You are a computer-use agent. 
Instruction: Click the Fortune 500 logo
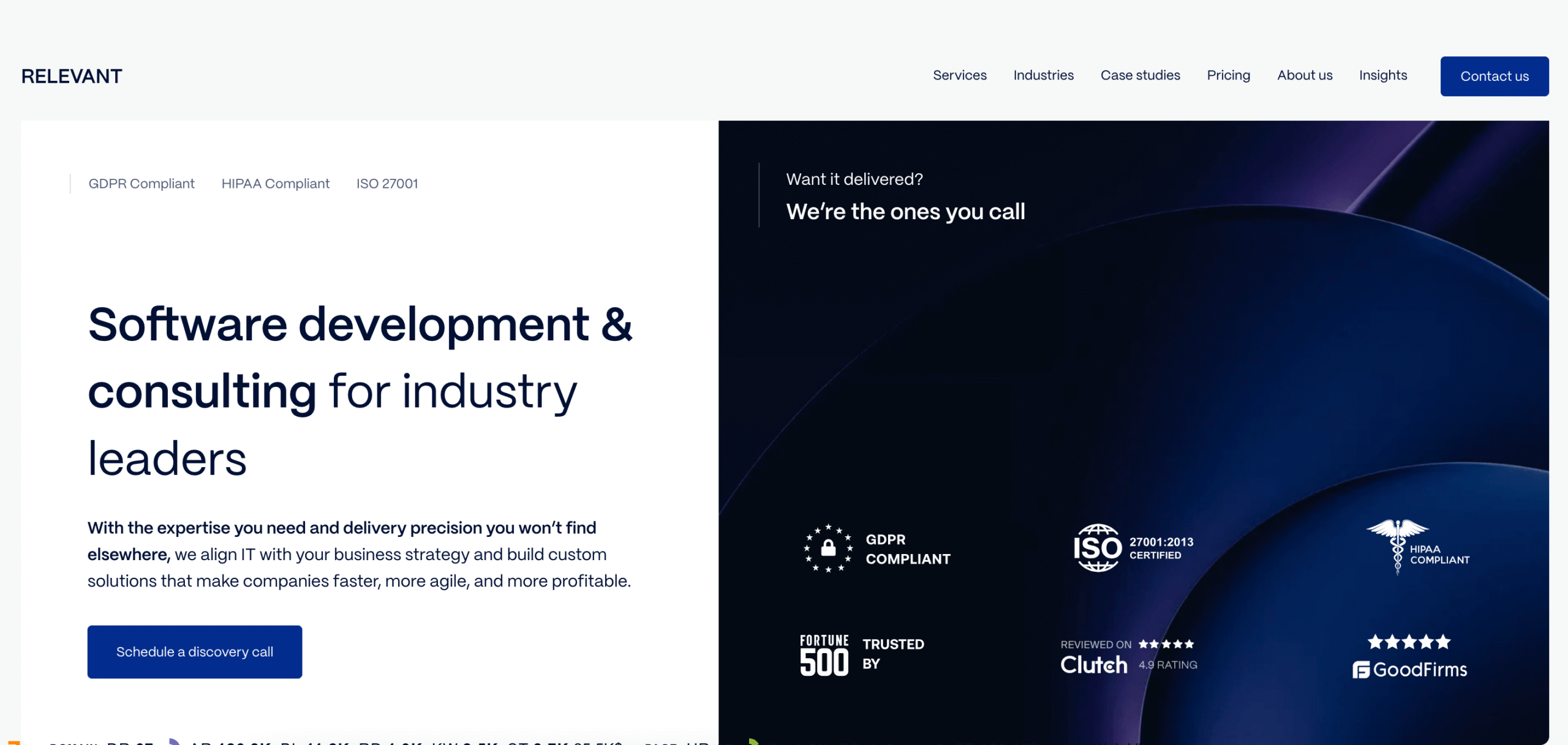pyautogui.click(x=824, y=655)
